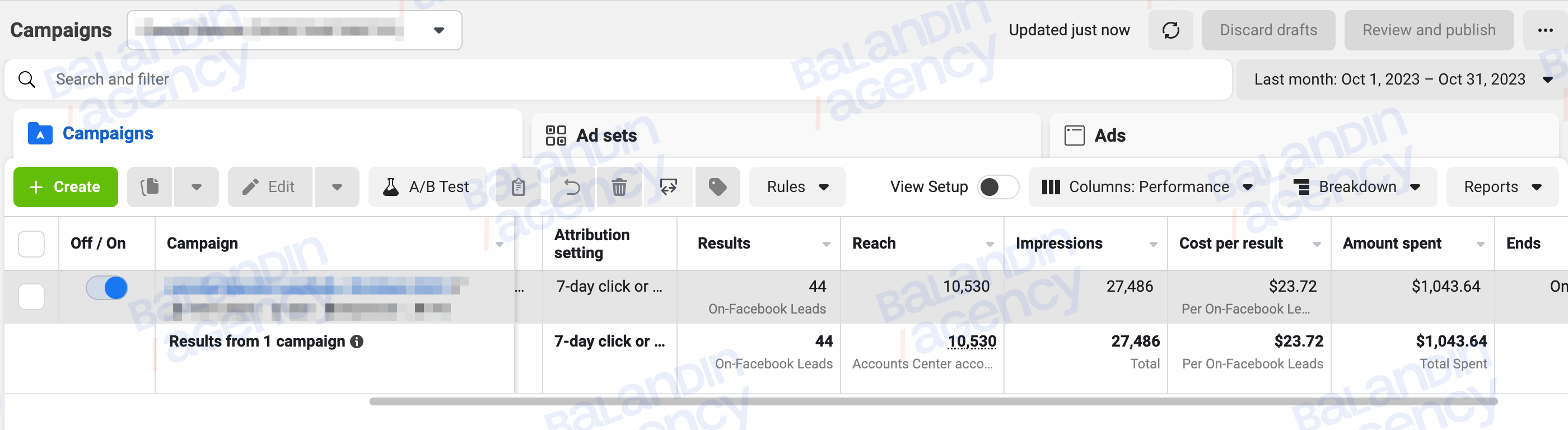Click the clipboard paste icon
The height and width of the screenshot is (430, 1568).
[x=518, y=186]
